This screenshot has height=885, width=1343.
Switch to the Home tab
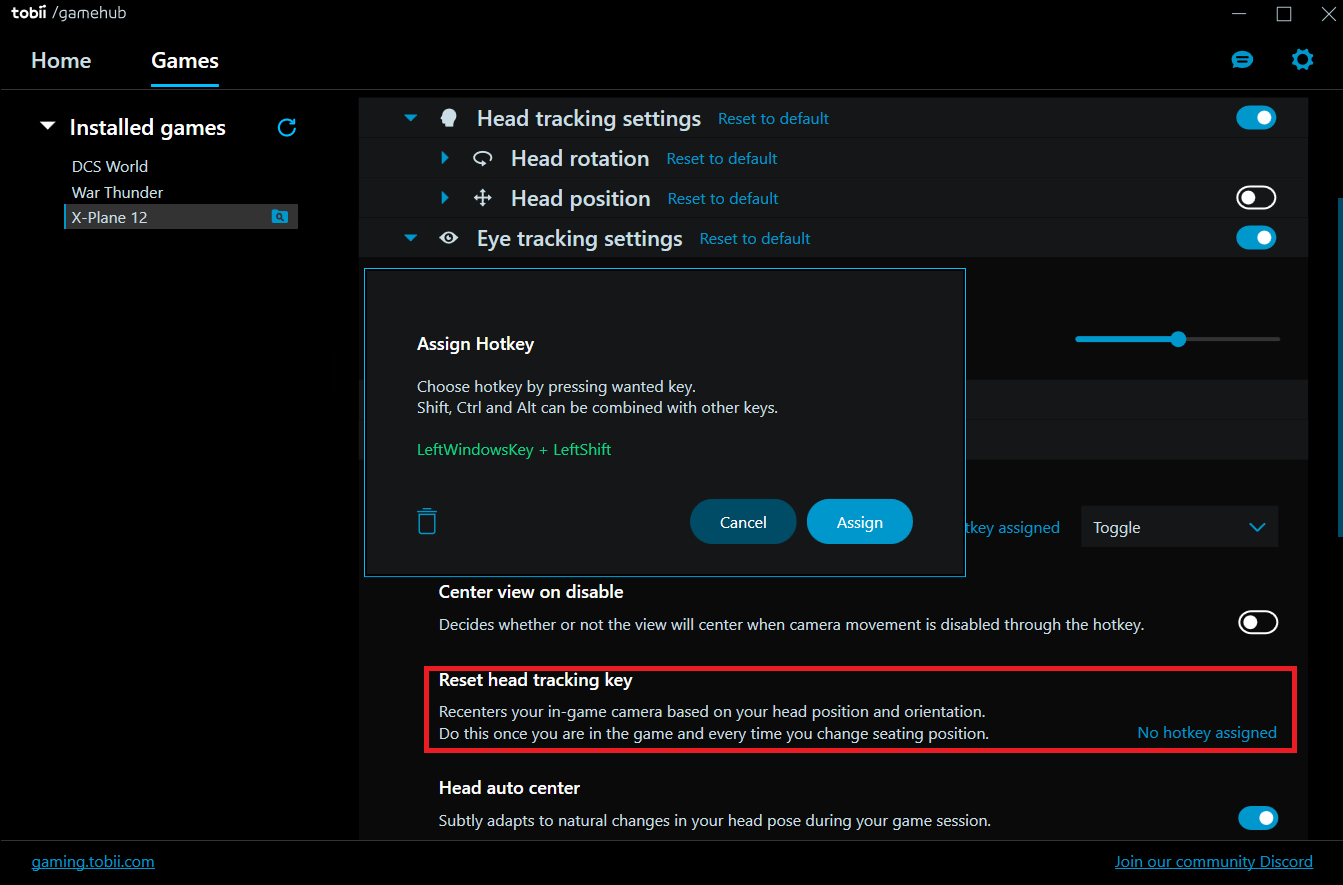point(61,60)
